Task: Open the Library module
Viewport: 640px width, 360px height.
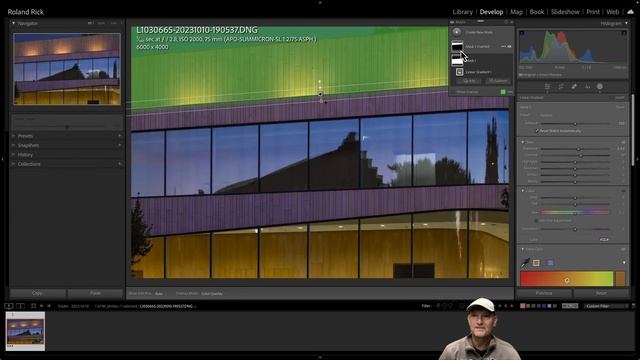Action: click(x=462, y=12)
